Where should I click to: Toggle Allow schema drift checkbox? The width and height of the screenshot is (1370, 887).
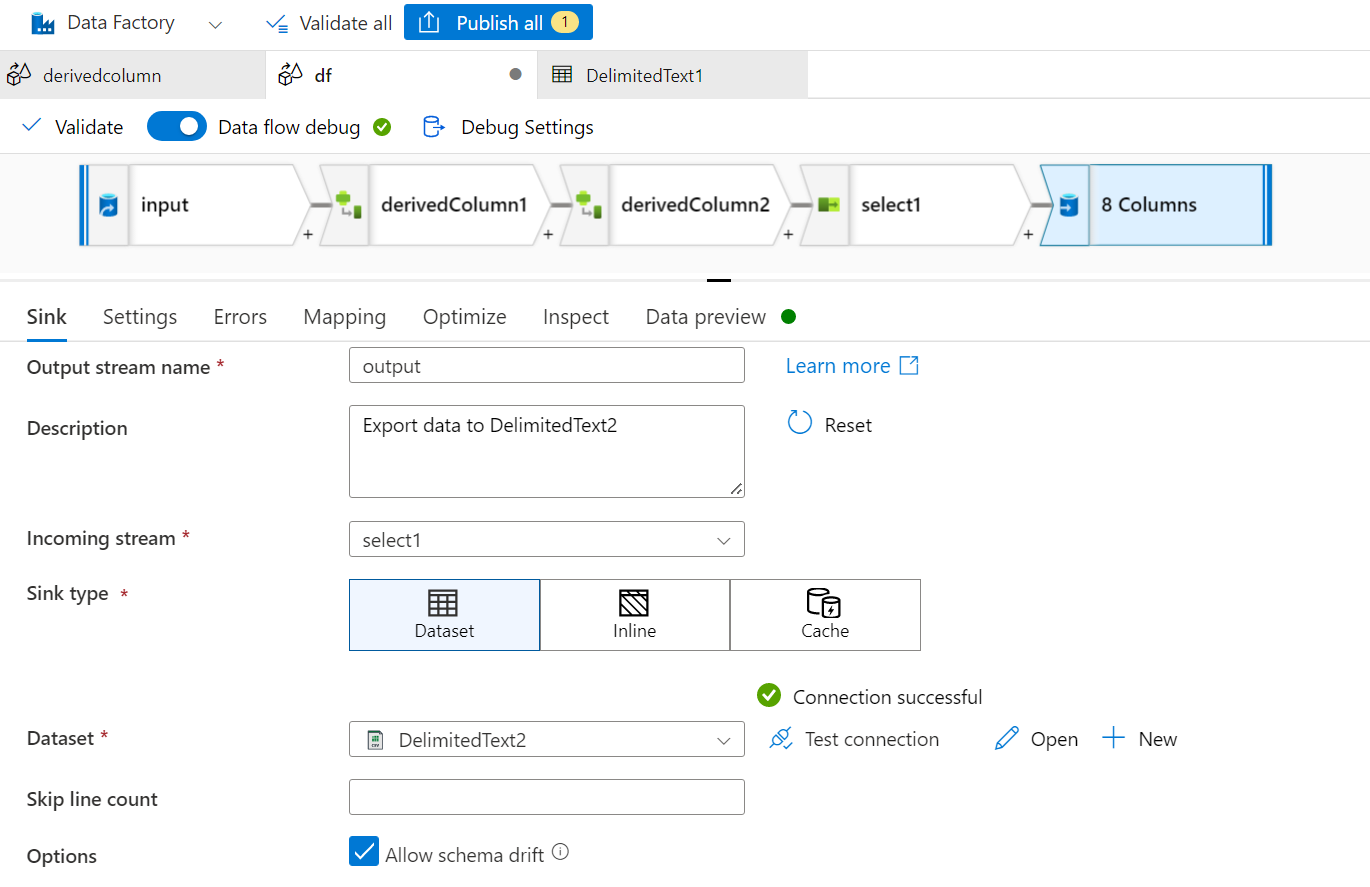364,852
